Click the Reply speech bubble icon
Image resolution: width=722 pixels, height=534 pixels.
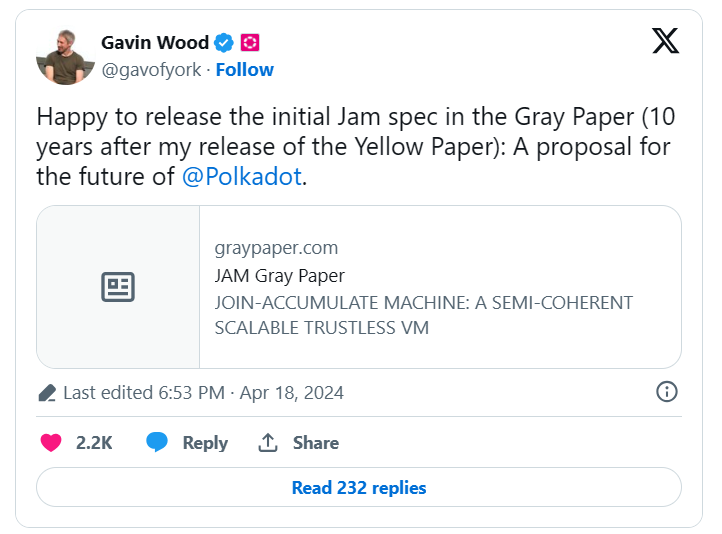(157, 442)
